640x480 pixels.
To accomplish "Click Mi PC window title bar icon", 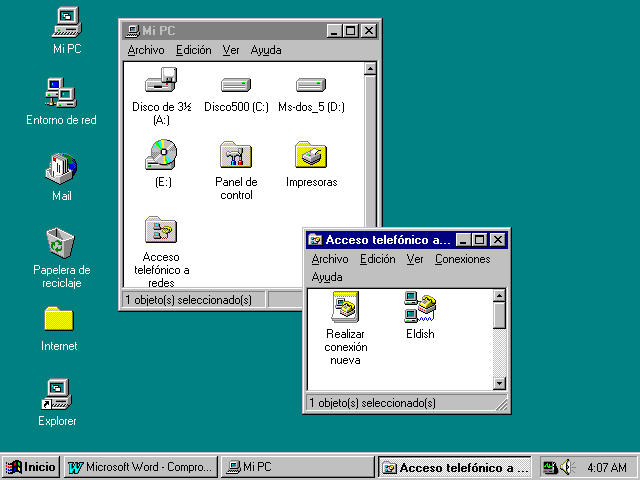I will [x=132, y=31].
